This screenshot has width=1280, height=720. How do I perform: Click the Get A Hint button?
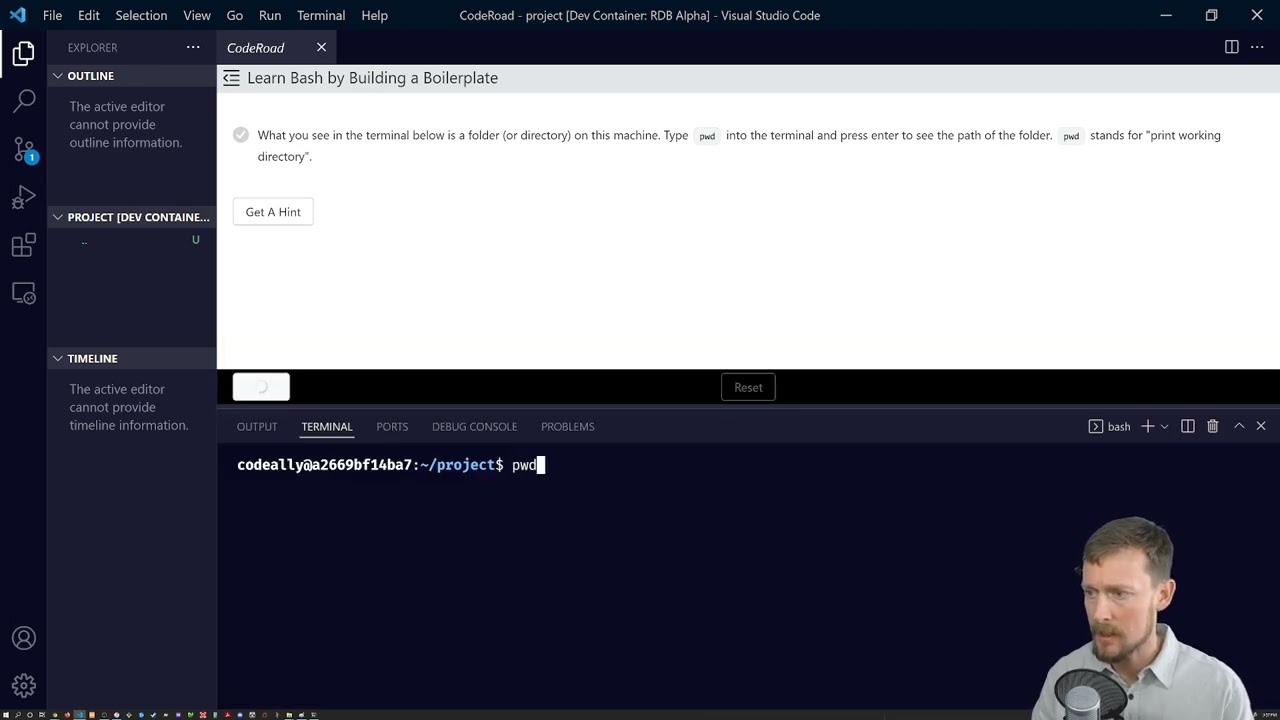273,212
